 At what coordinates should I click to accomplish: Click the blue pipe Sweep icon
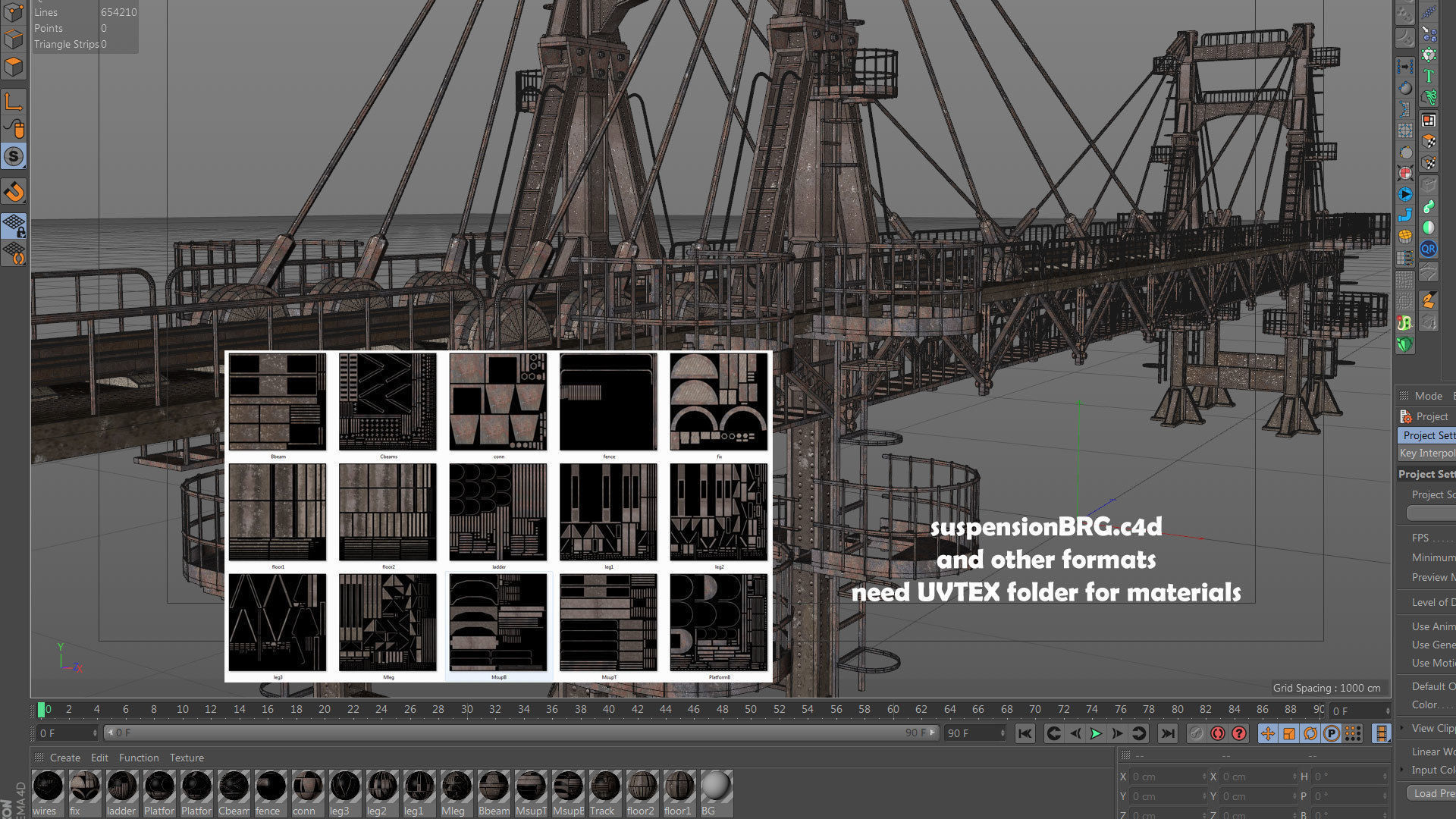tap(1405, 215)
